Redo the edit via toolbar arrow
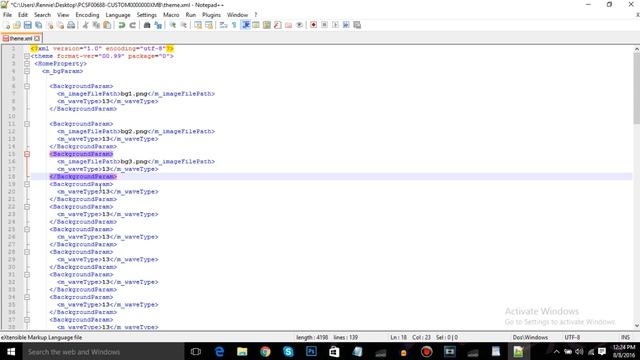This screenshot has height=360, width=640. (x=132, y=25)
